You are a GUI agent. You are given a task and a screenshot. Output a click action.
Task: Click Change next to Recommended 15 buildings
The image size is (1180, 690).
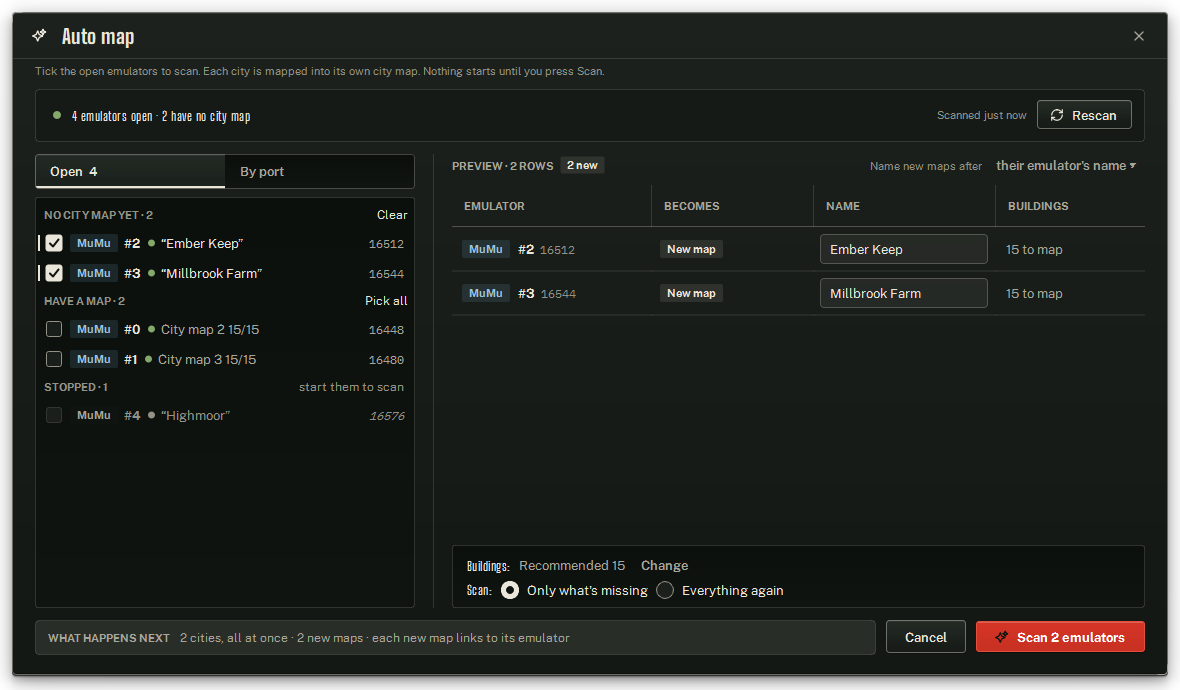665,566
